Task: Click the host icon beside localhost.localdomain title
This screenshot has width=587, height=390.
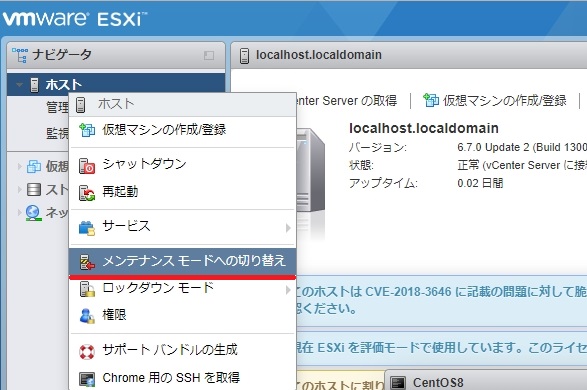Action: pos(244,56)
